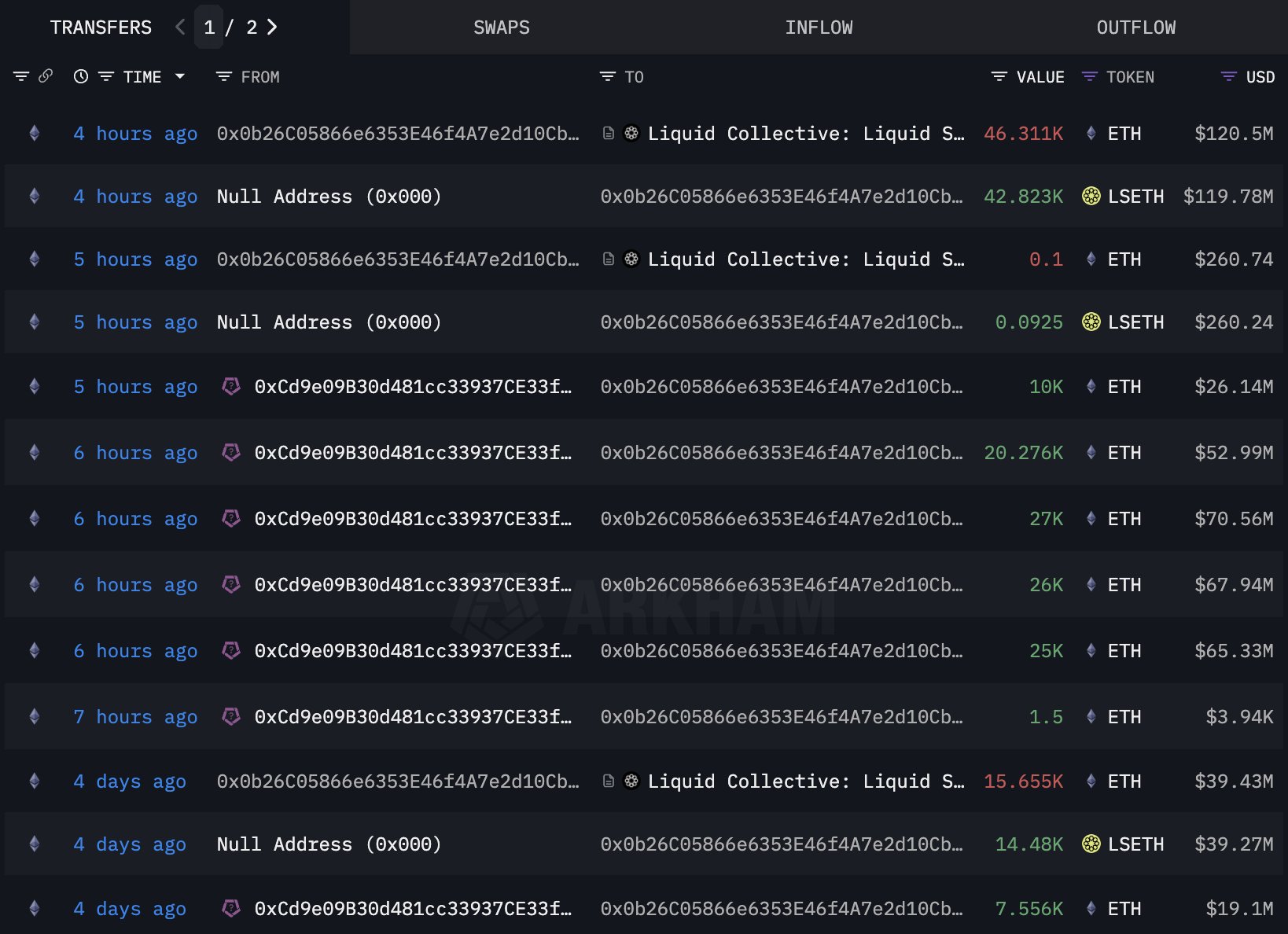
Task: Switch to the SWAPS tab
Action: pos(501,28)
